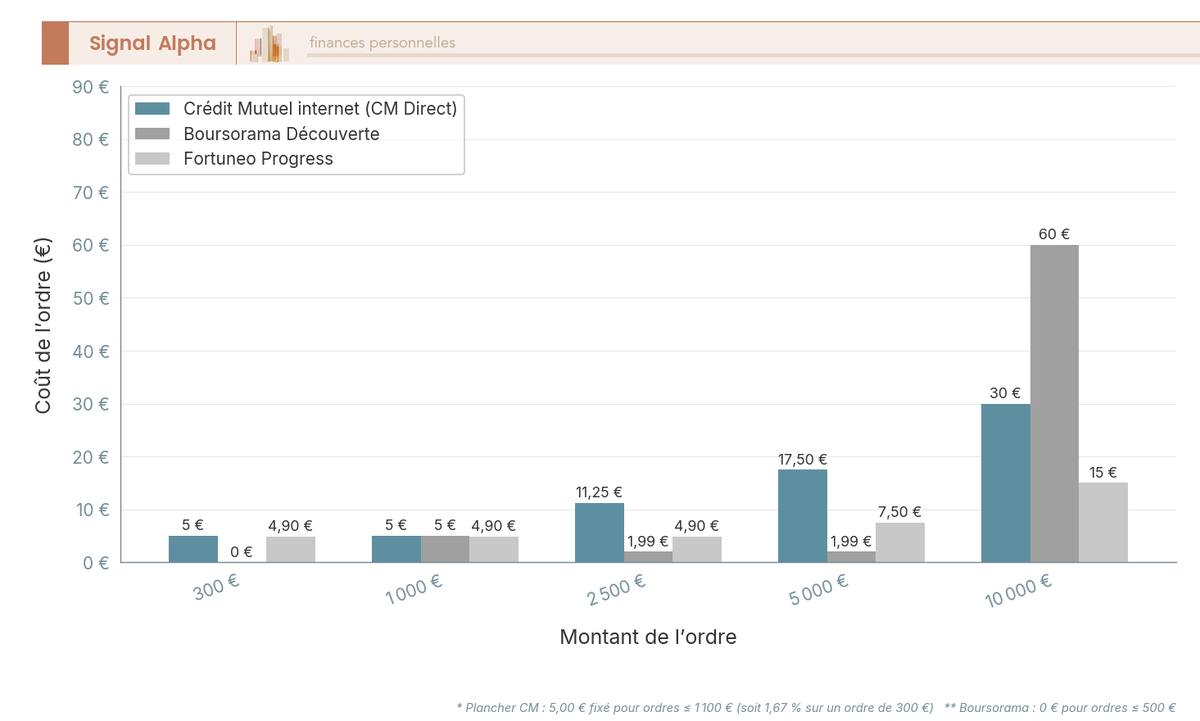The width and height of the screenshot is (1200, 721).
Task: Click the '17,50 €' value label
Action: [x=802, y=459]
